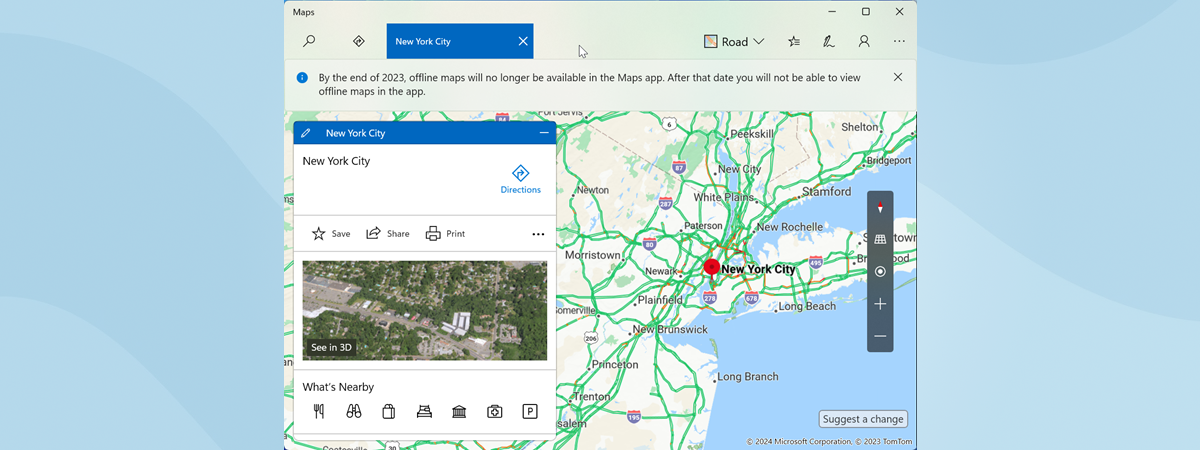The height and width of the screenshot is (450, 1200).
Task: Click the What's Nearby heading
Action: click(x=338, y=387)
